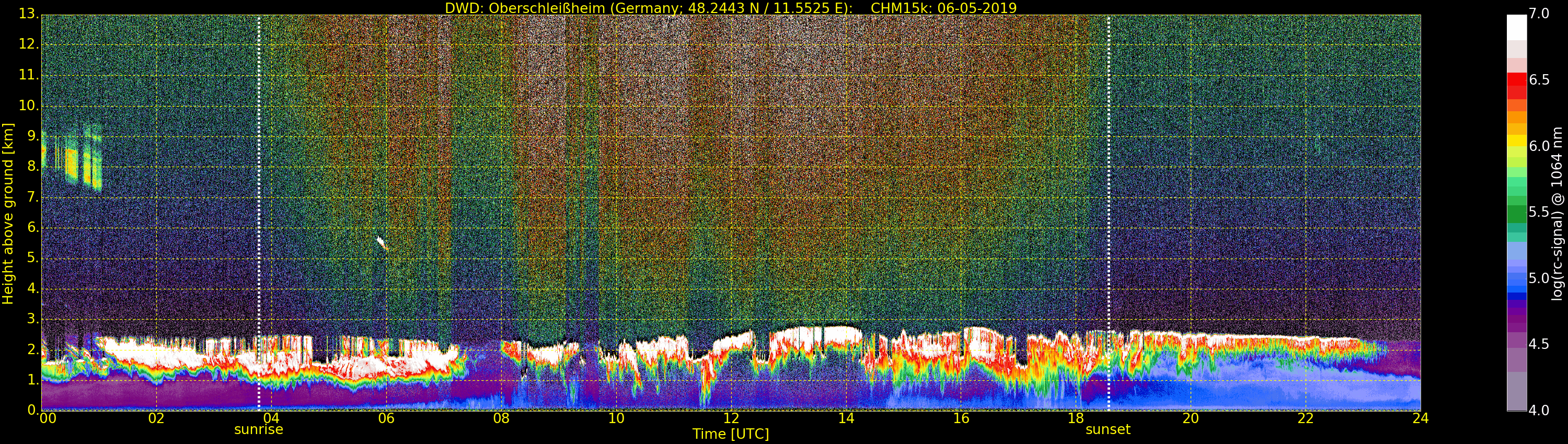The height and width of the screenshot is (444, 1568).
Task: Click the colorbar tick label '4.0'
Action: click(x=1539, y=411)
